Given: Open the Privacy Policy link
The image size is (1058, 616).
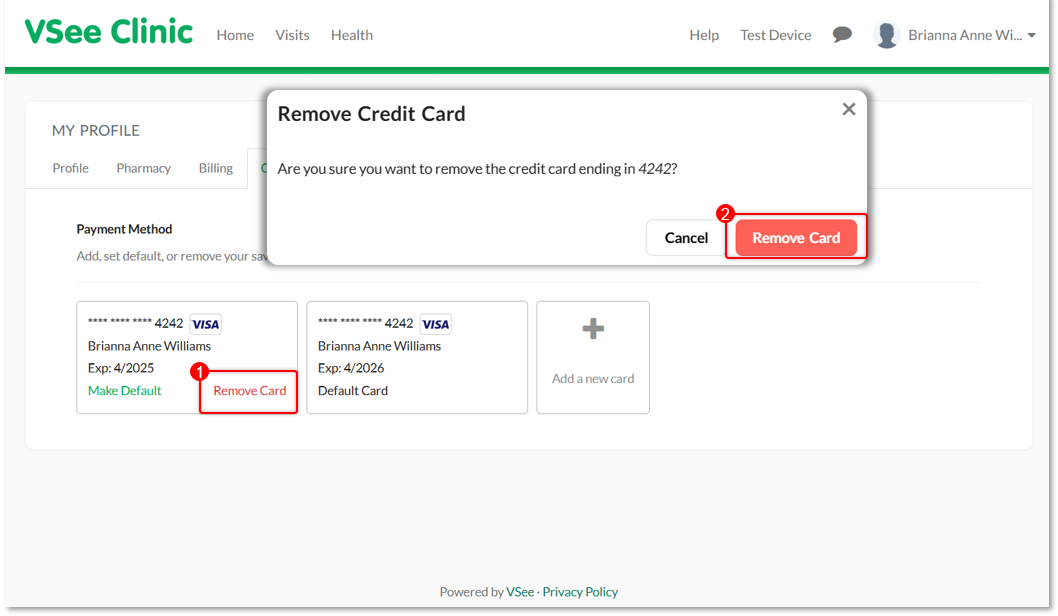Looking at the screenshot, I should [580, 592].
